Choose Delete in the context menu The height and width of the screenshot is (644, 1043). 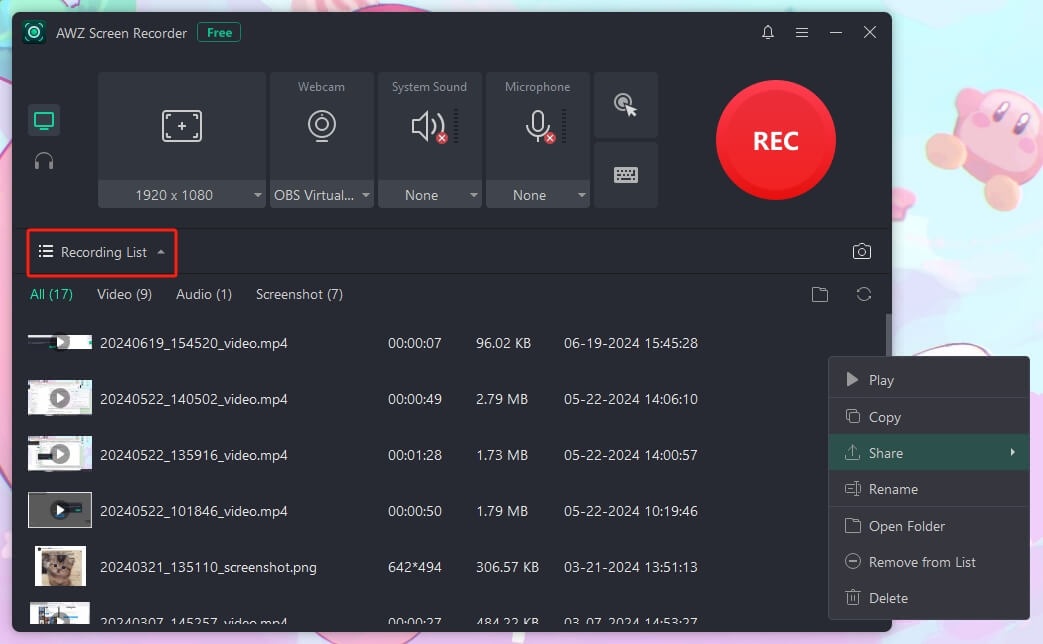[x=929, y=598]
